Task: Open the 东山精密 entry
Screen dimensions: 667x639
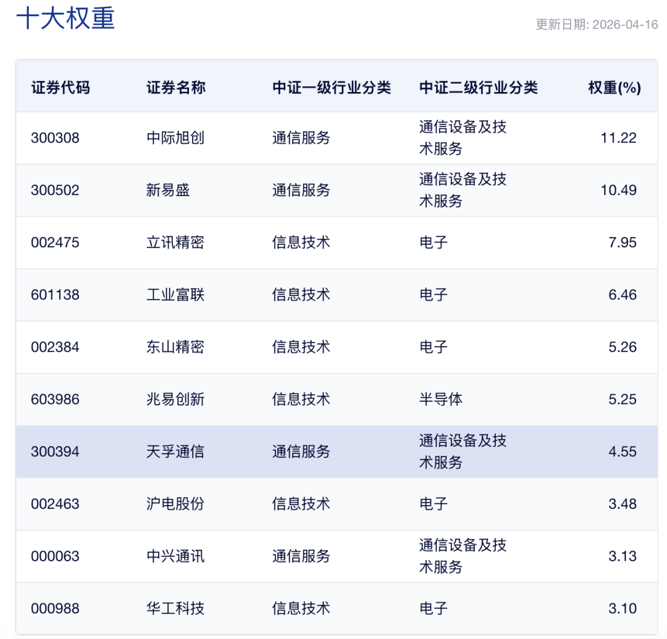Action: coord(175,347)
